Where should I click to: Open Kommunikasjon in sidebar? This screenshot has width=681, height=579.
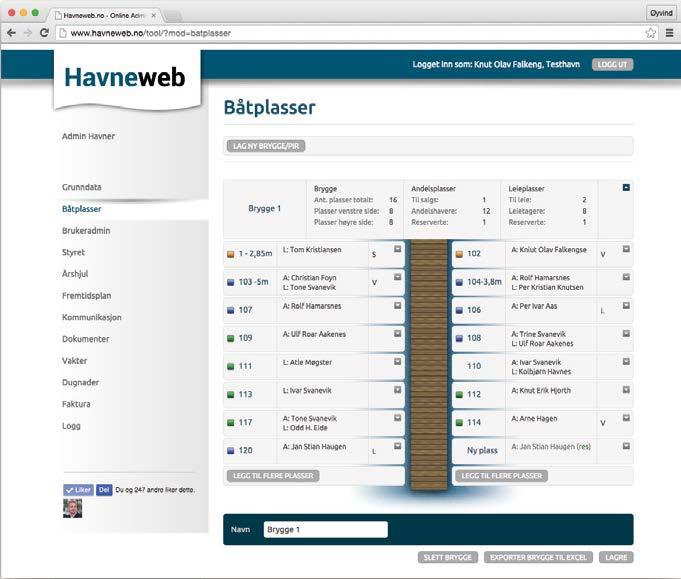pyautogui.click(x=92, y=318)
